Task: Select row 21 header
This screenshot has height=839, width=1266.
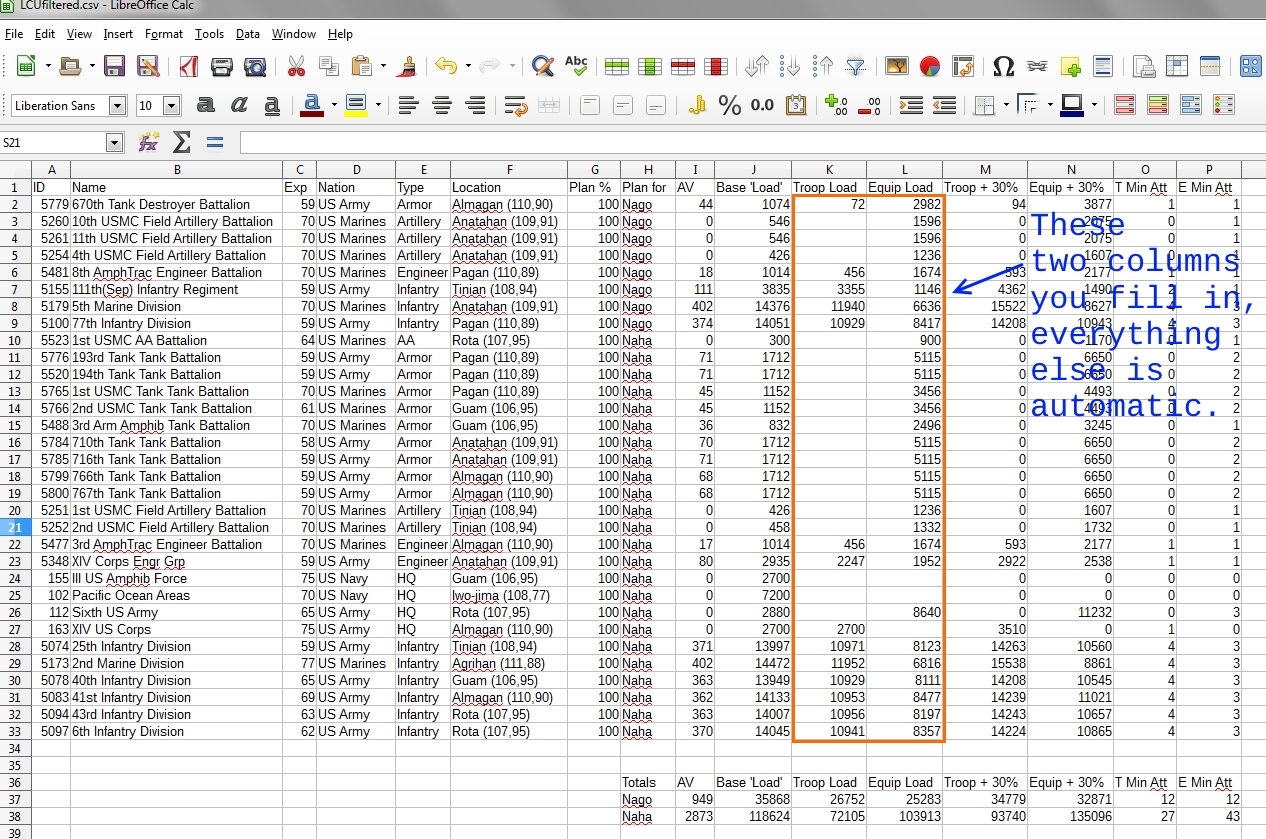Action: [x=15, y=527]
